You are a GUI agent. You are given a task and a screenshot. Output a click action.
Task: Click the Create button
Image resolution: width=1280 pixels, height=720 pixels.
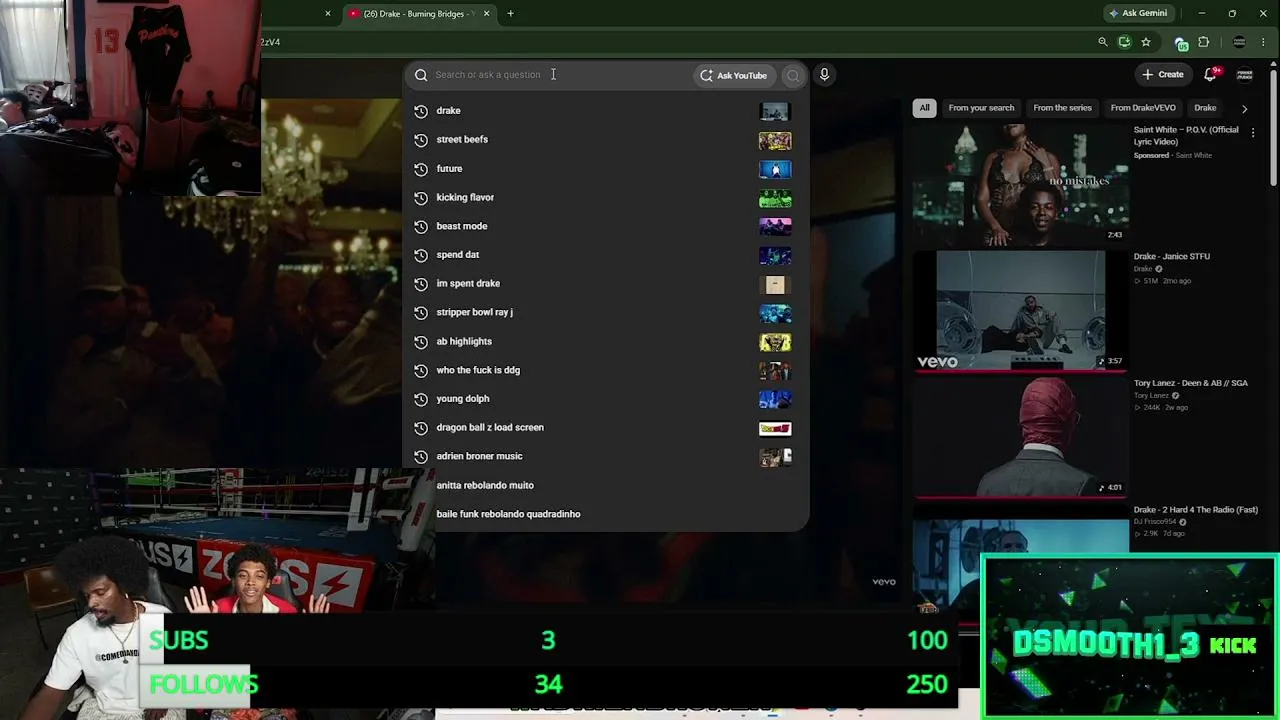(1163, 74)
